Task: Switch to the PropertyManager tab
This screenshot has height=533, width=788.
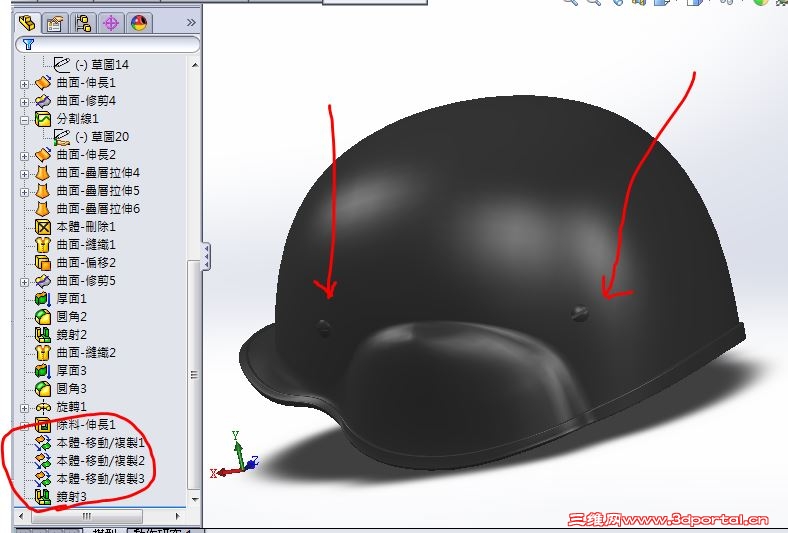Action: point(55,23)
